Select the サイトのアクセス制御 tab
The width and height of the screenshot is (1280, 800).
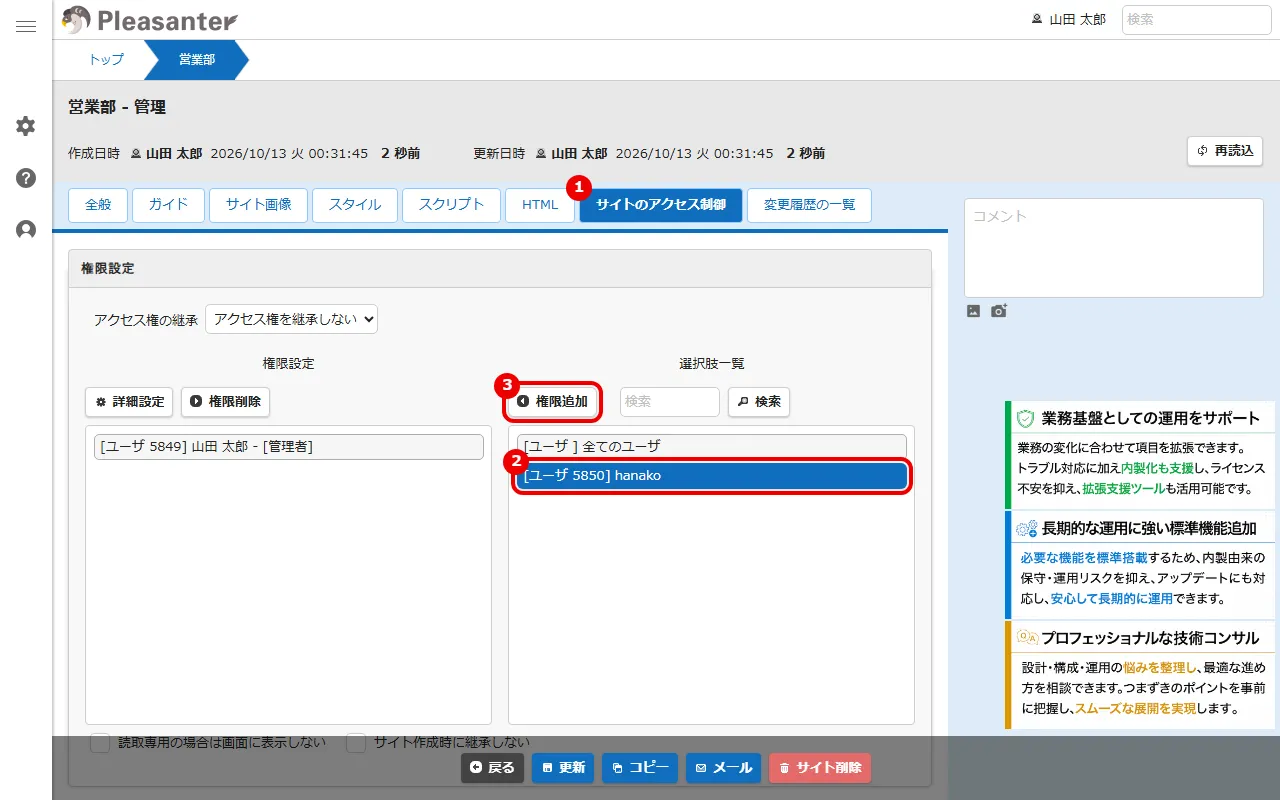tap(661, 205)
